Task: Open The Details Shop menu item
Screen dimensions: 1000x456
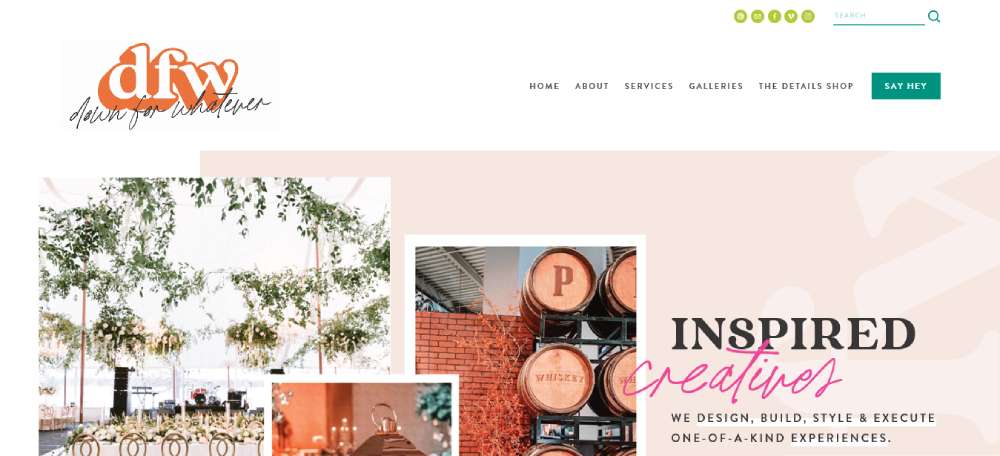Action: pyautogui.click(x=805, y=86)
